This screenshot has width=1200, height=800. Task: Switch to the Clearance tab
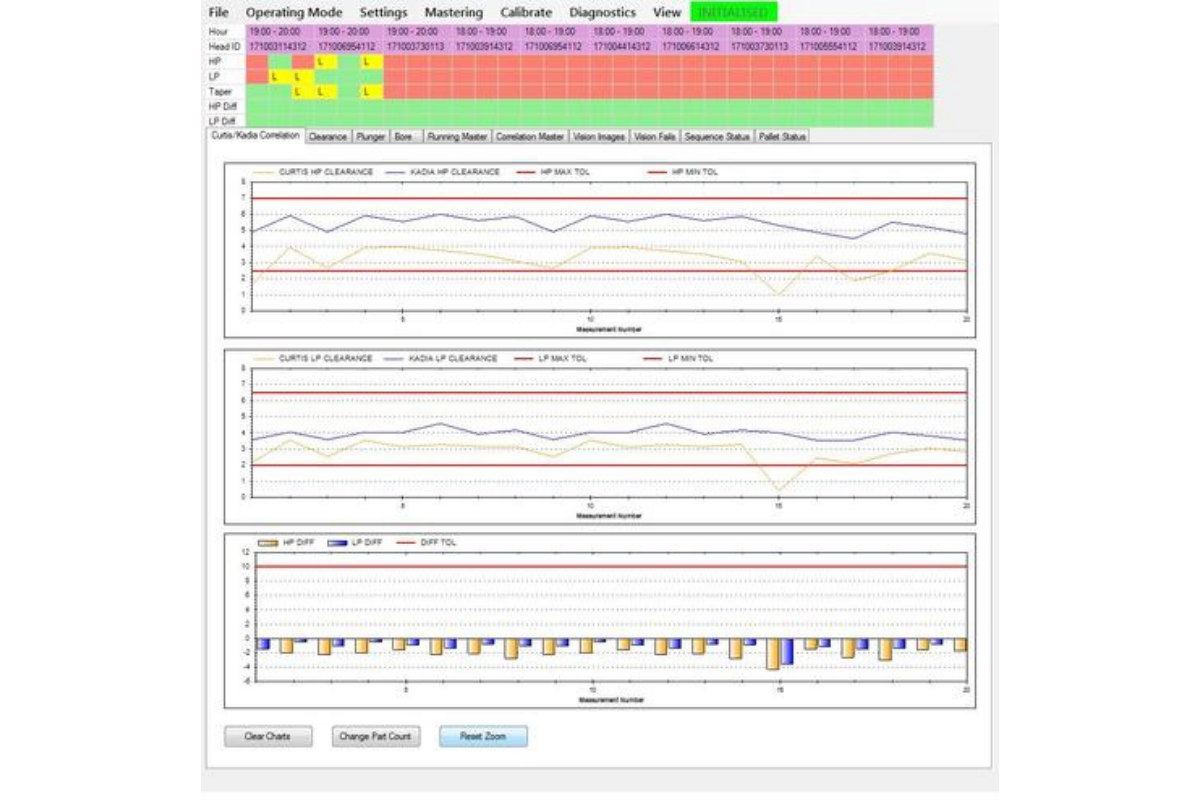(x=328, y=136)
